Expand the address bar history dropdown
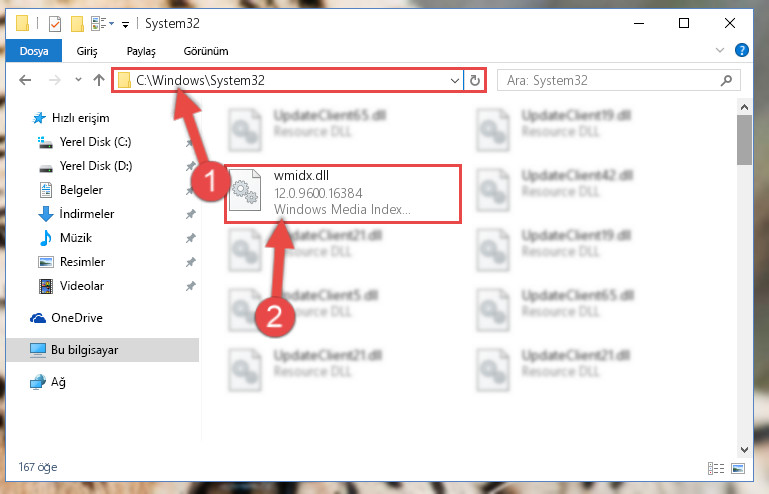This screenshot has height=494, width=769. tap(455, 80)
